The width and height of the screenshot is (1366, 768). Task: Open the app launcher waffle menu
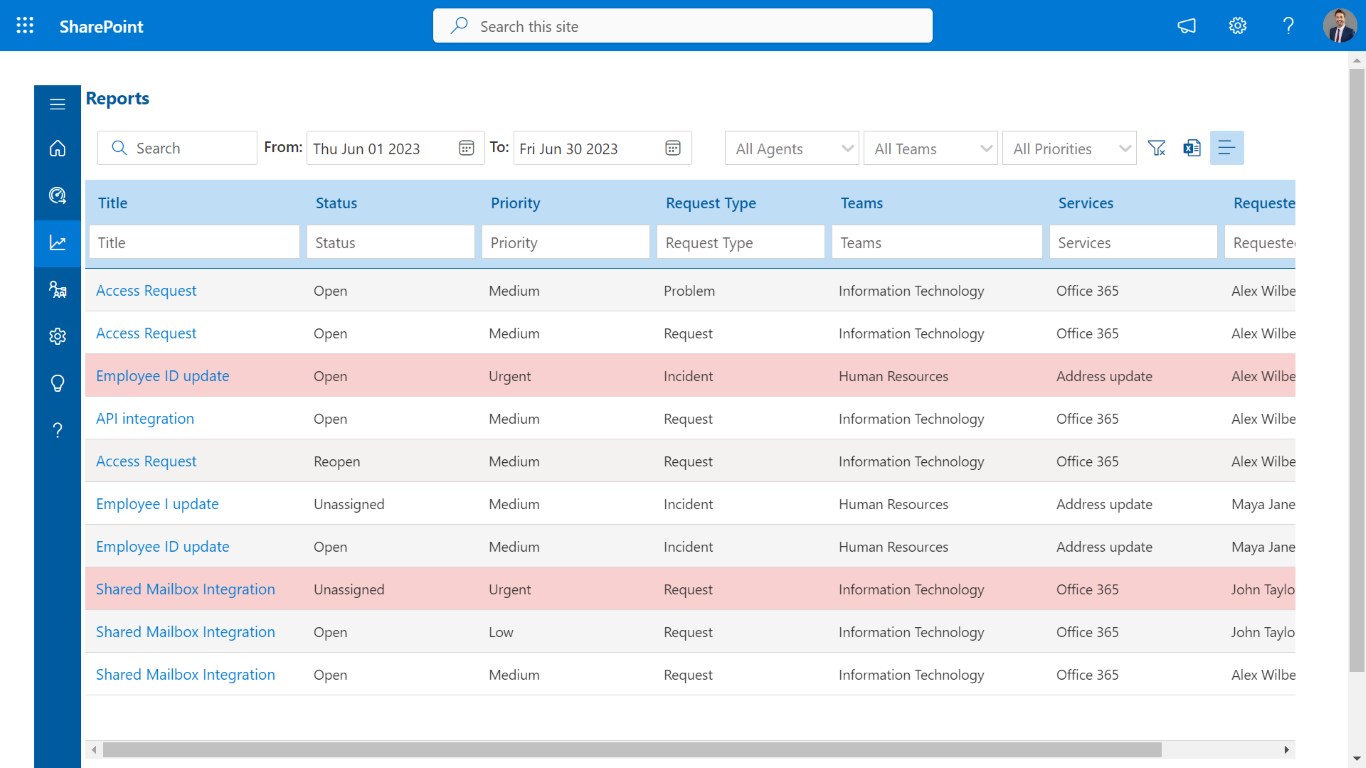point(25,26)
